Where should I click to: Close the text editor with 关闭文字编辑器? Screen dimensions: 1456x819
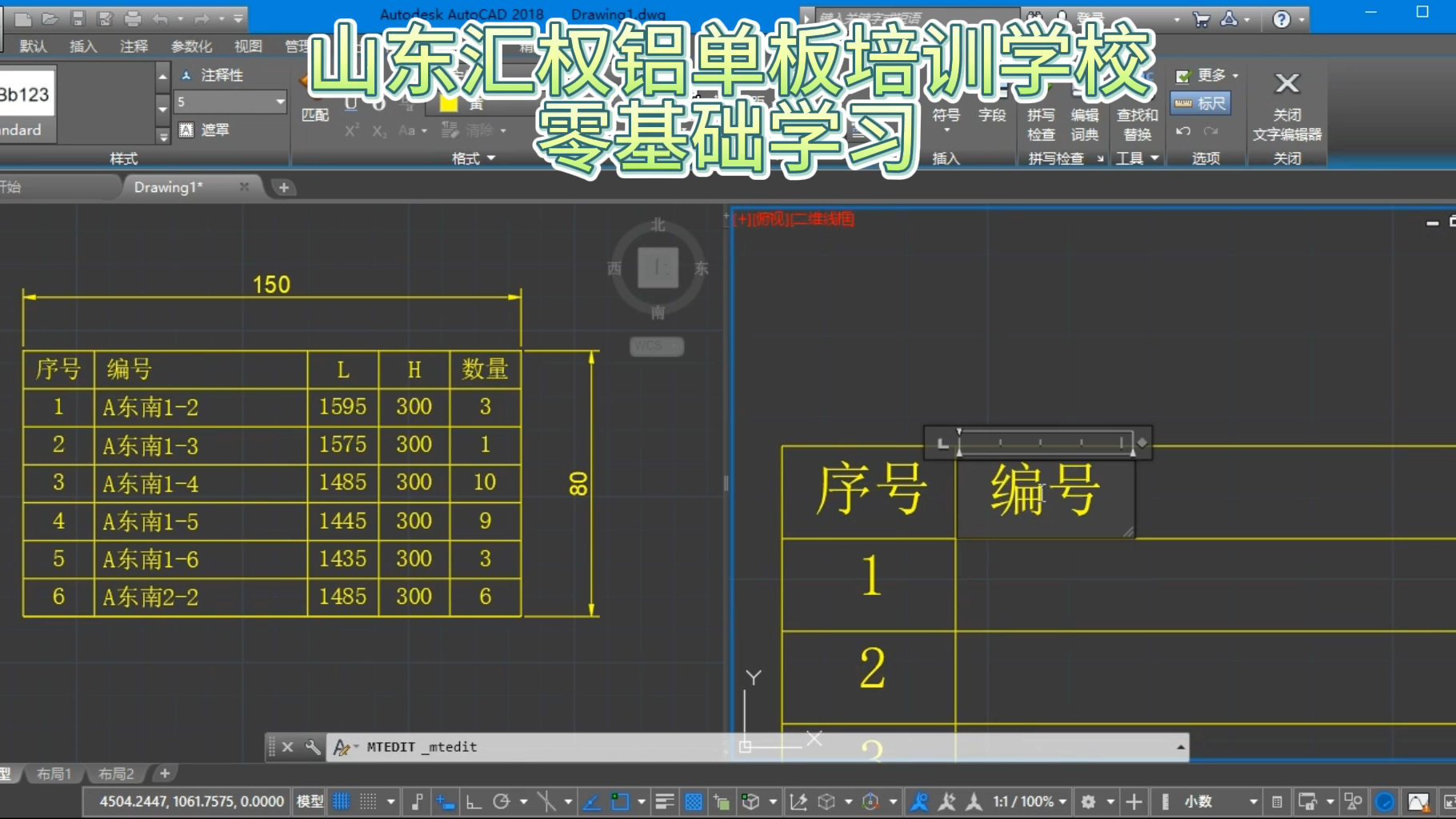[x=1287, y=104]
